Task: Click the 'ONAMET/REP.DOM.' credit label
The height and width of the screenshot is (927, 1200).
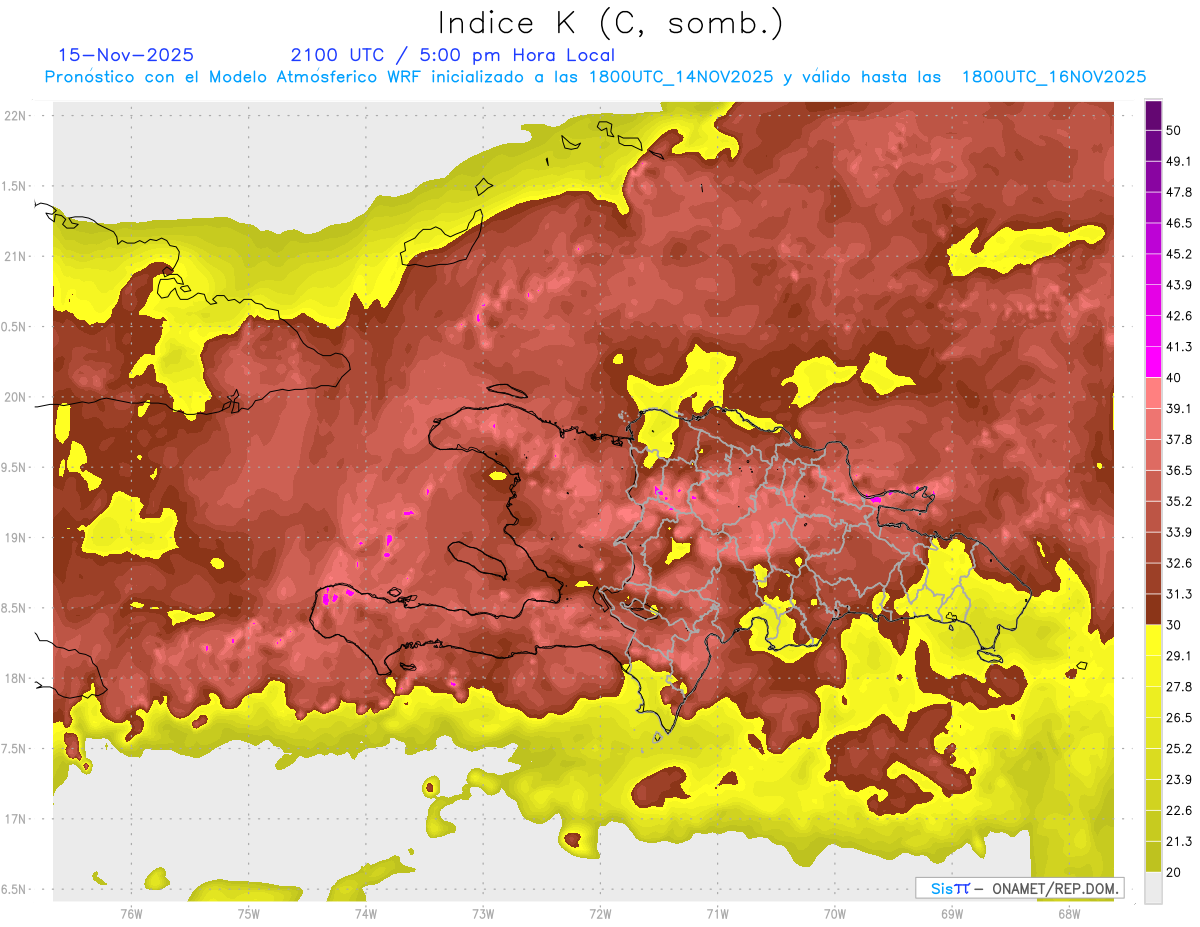Action: (x=1054, y=888)
